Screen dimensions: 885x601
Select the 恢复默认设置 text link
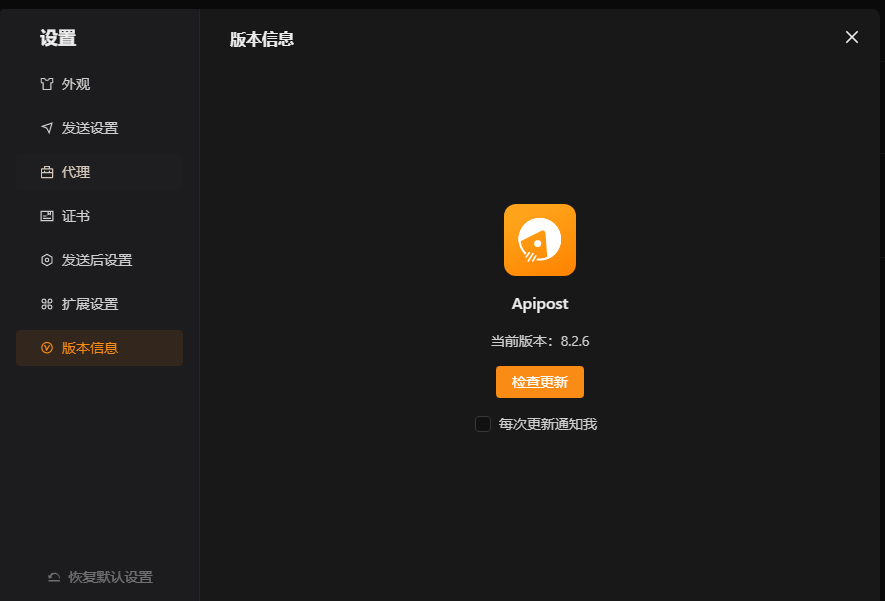pyautogui.click(x=110, y=577)
